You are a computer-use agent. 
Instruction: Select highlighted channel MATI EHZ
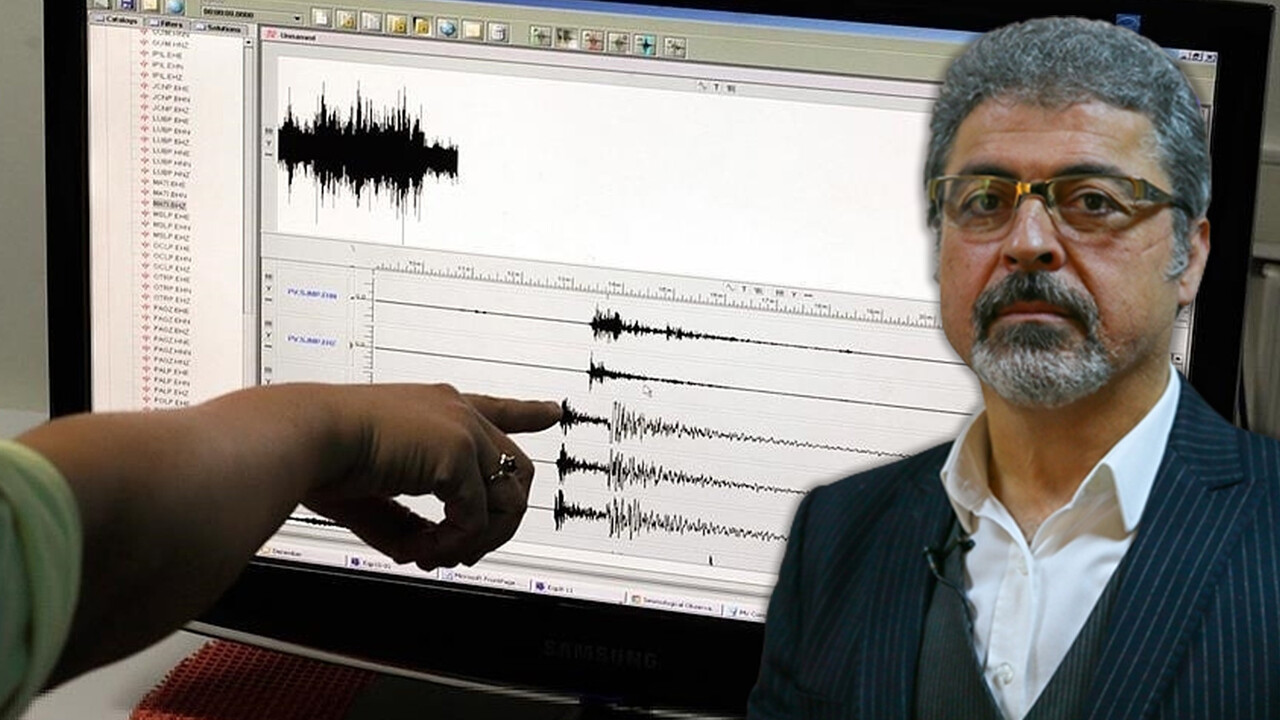(171, 205)
